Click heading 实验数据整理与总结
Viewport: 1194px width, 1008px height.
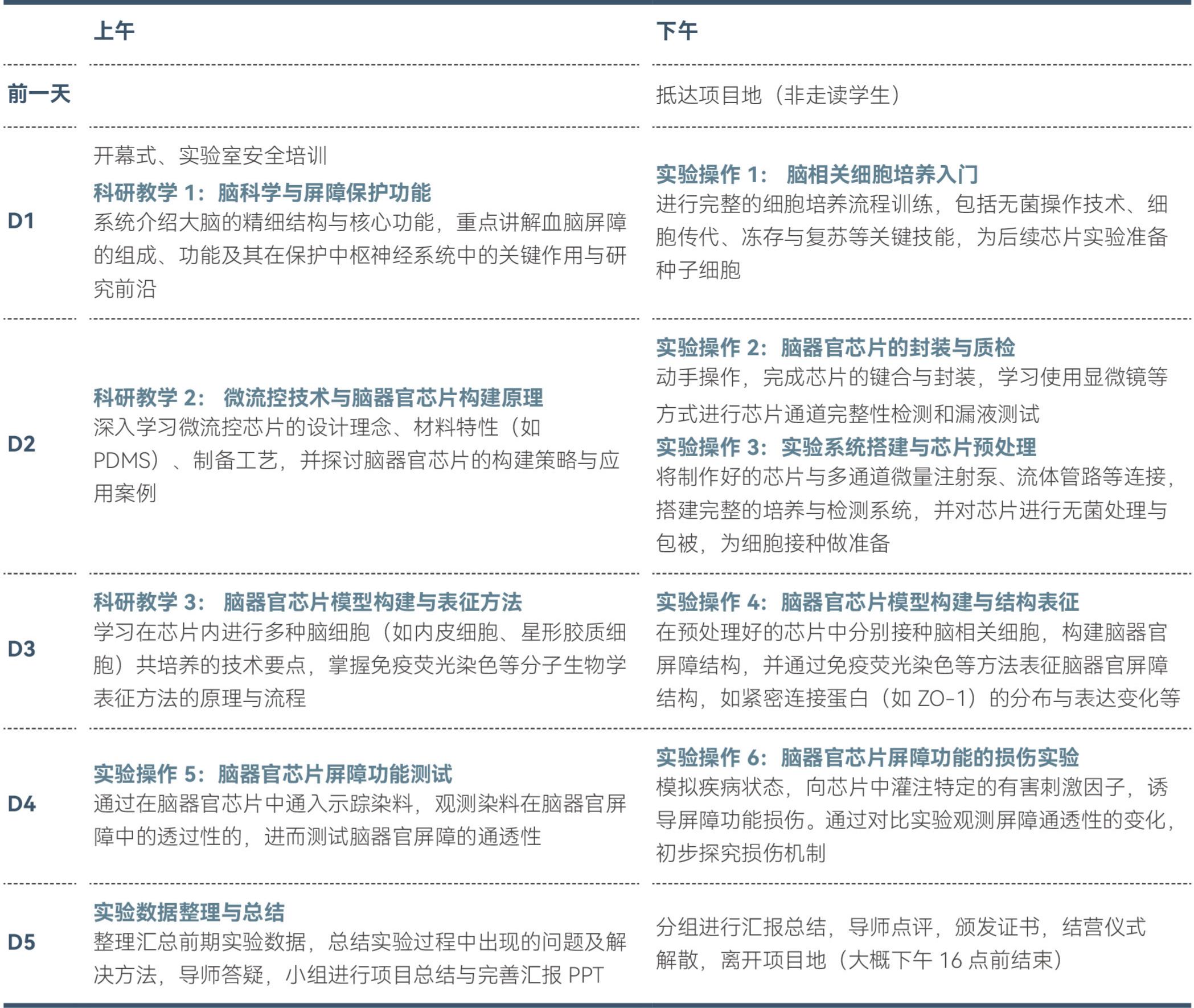(x=189, y=912)
